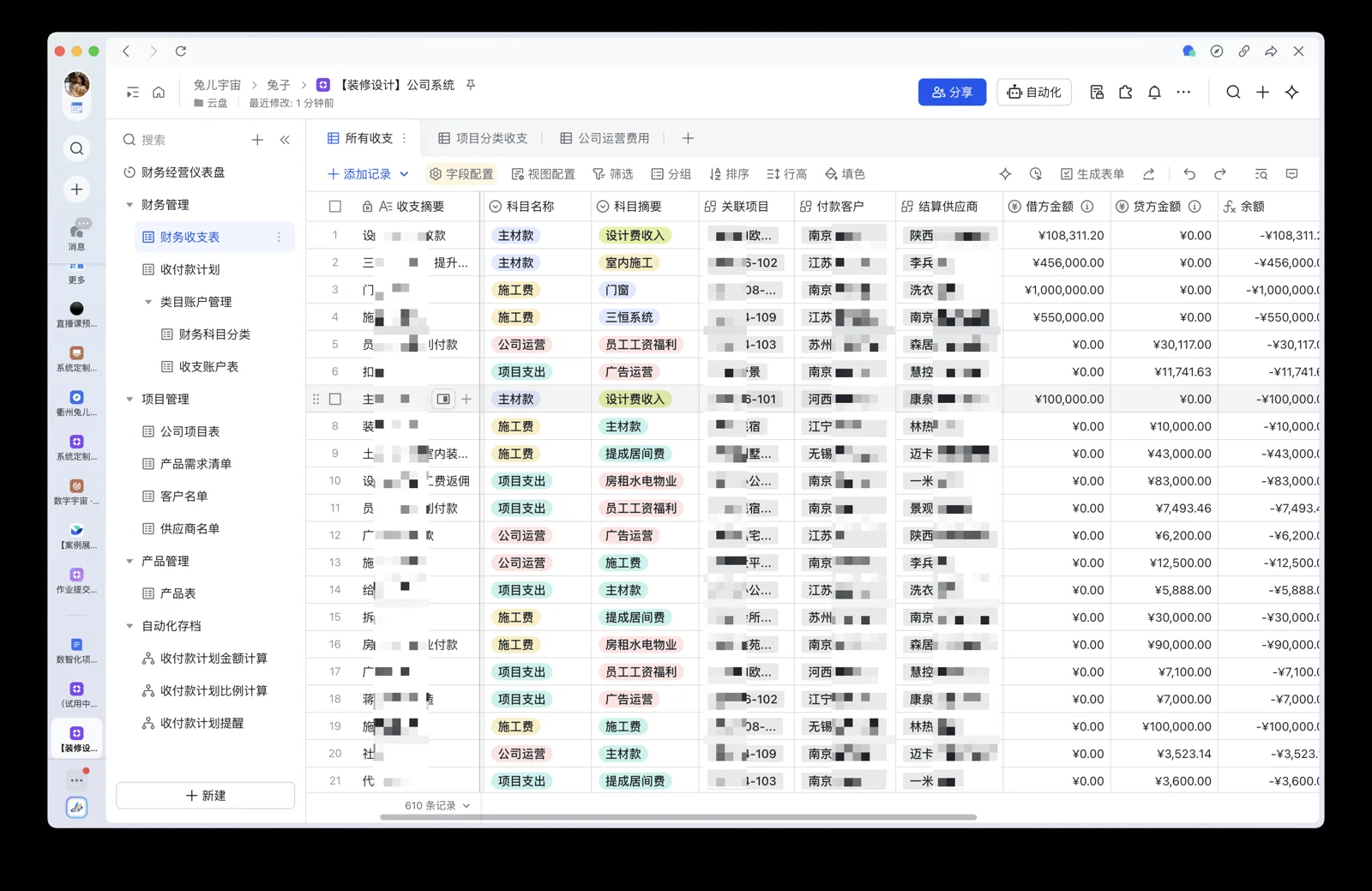This screenshot has width=1372, height=891.
Task: Open the 筛选 filter tool
Action: (x=612, y=174)
